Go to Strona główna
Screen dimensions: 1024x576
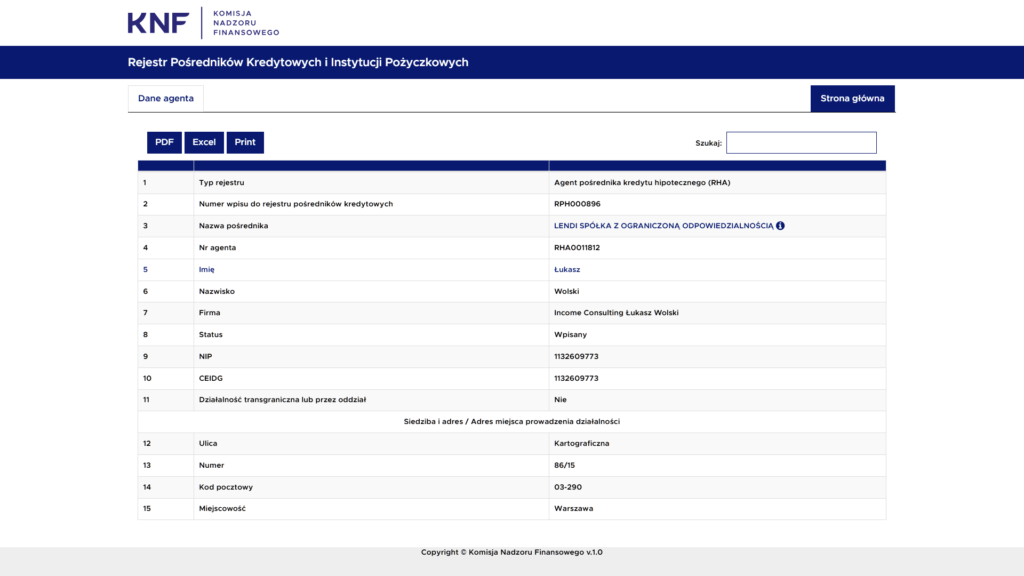852,99
